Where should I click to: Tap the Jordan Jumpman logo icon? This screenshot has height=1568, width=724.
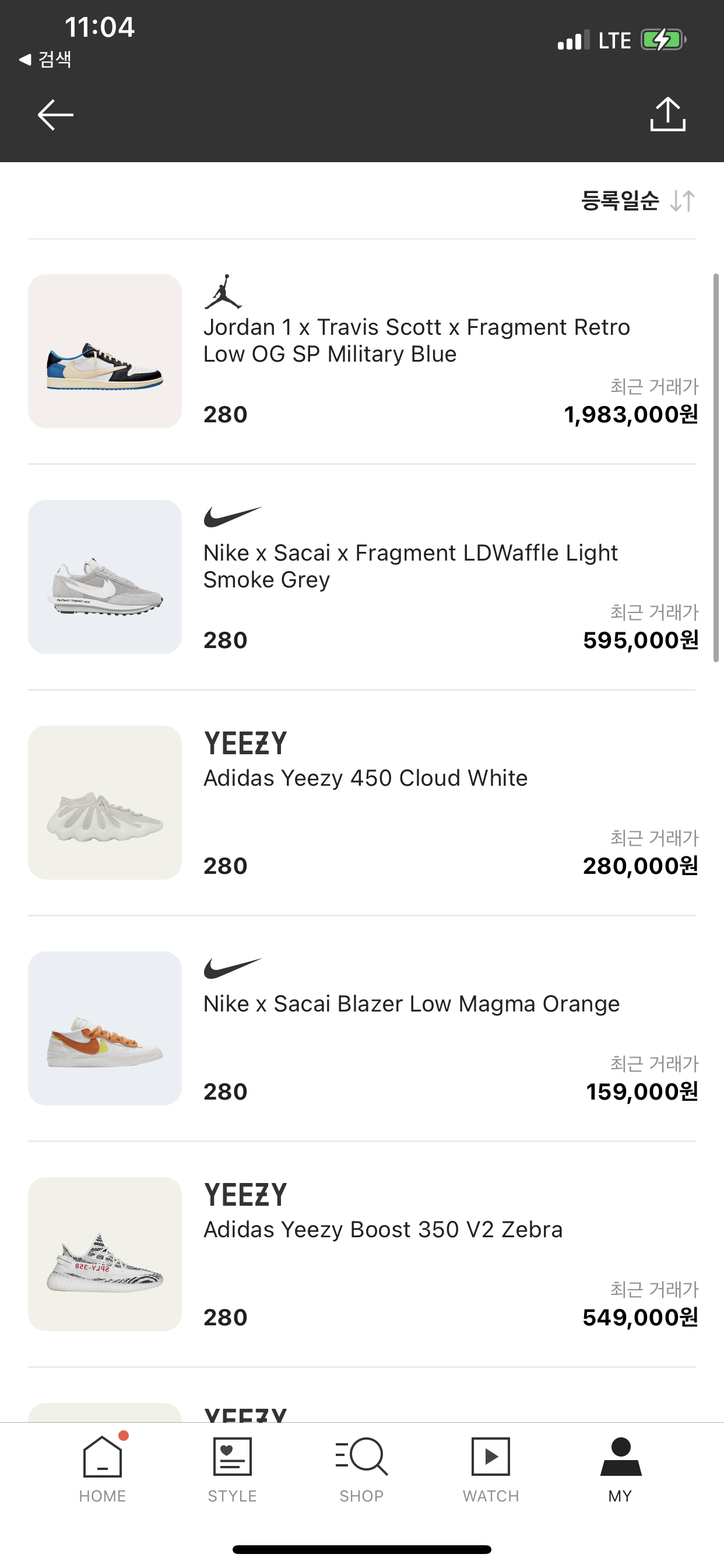tap(223, 292)
